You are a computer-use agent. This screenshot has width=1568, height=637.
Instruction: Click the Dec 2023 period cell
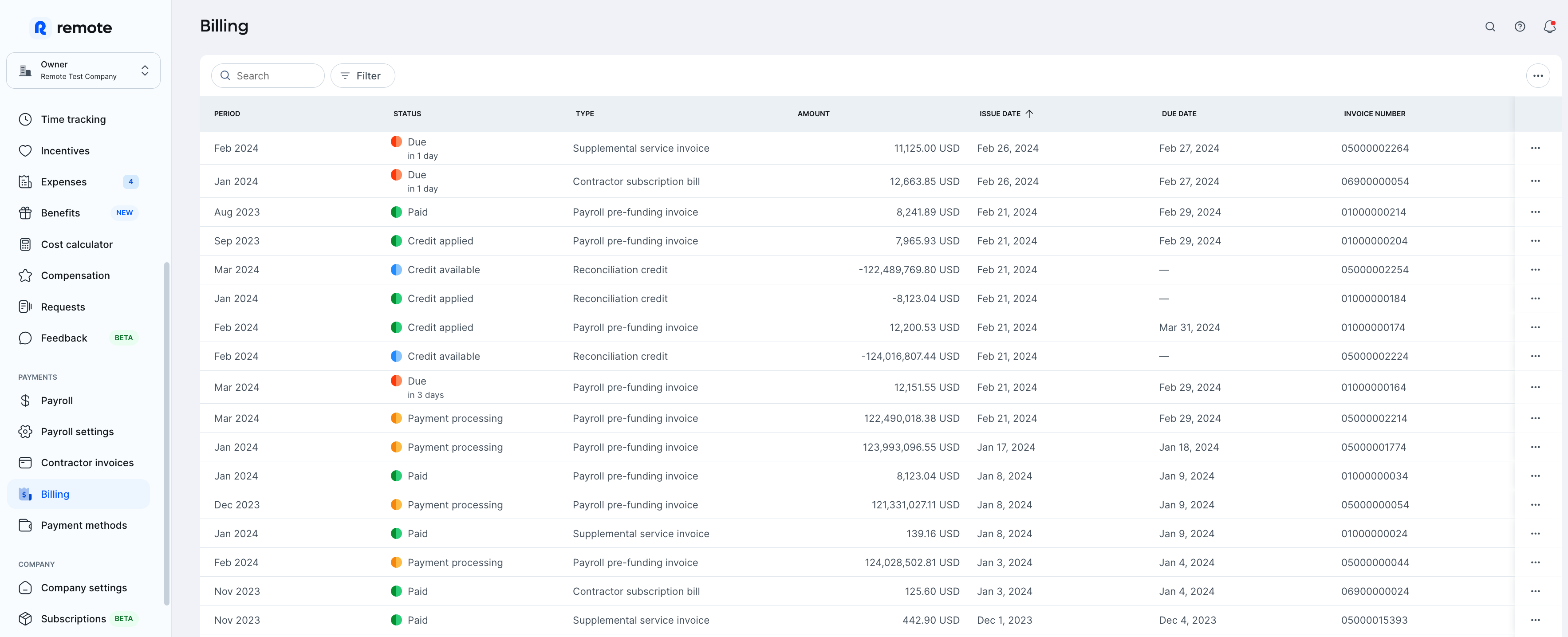(237, 505)
